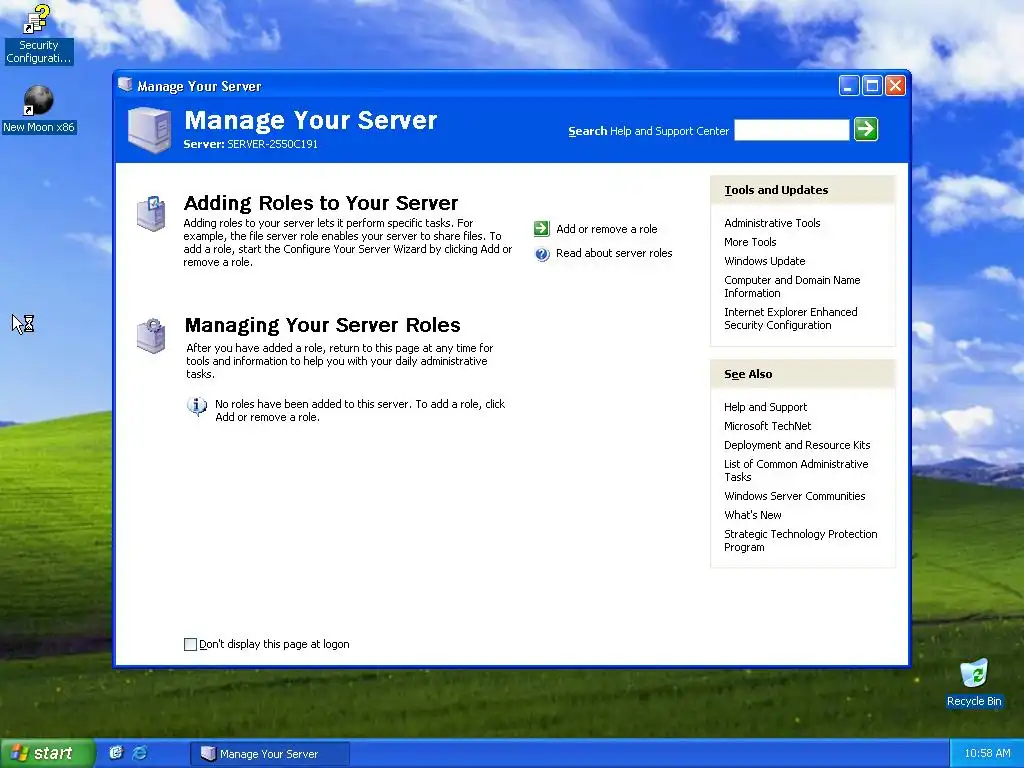Open the More Tools link
1024x768 pixels.
[750, 242]
